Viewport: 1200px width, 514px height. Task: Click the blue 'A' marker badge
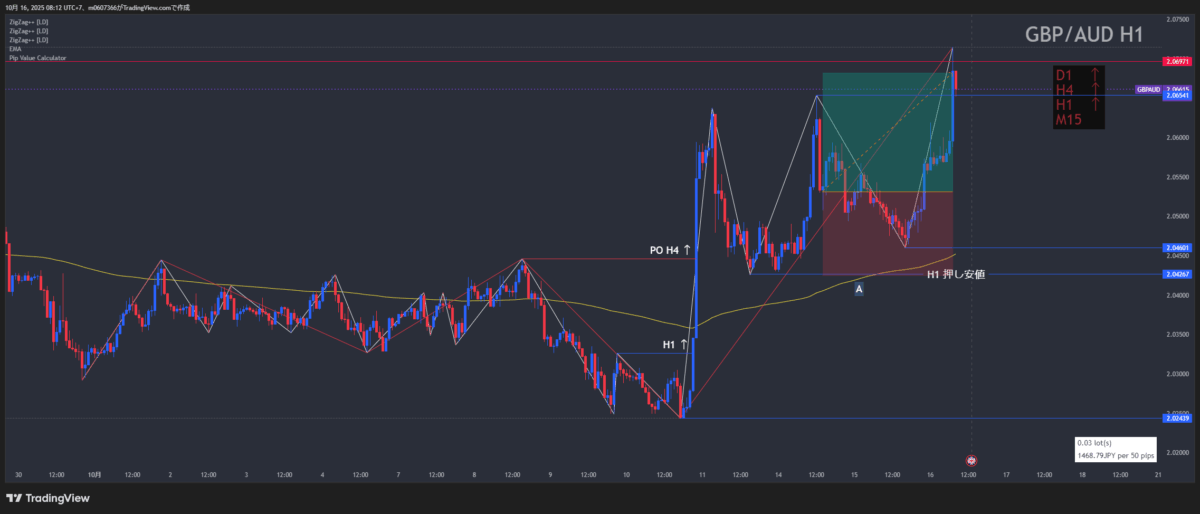click(859, 289)
